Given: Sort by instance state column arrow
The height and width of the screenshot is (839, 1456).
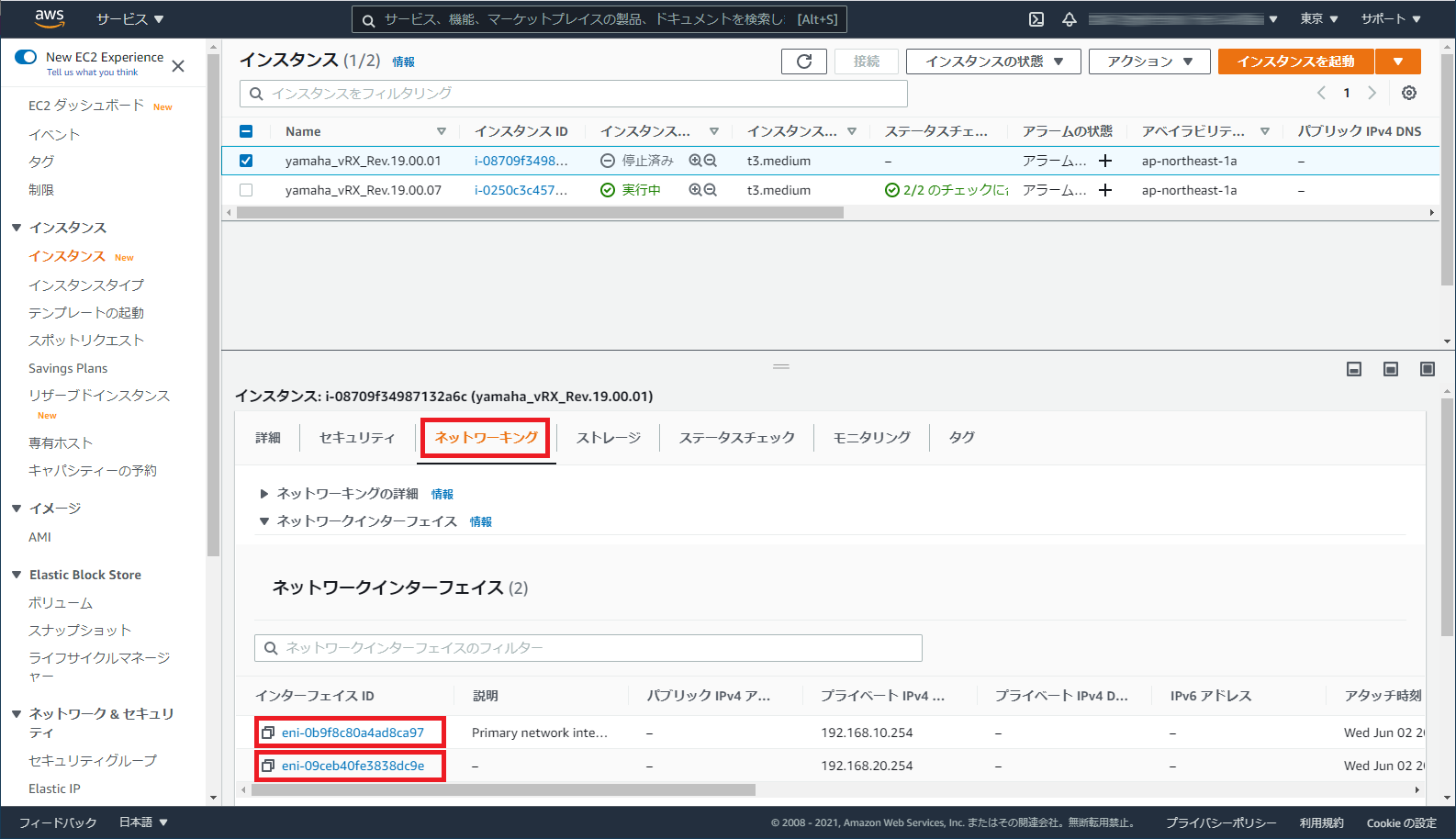Looking at the screenshot, I should click(714, 131).
